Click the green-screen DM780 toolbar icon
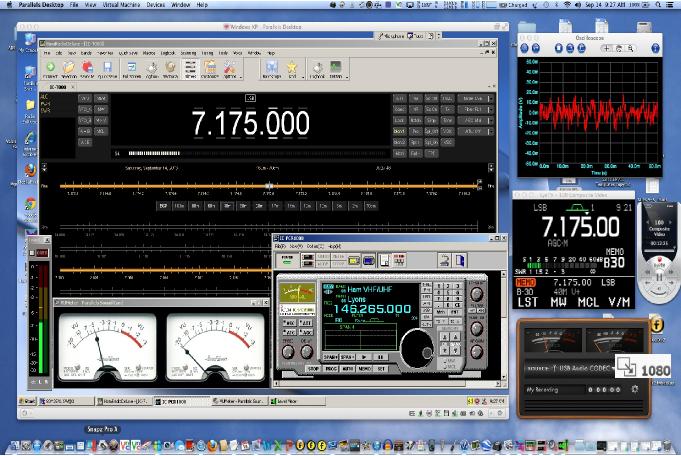Screen dimensions: 681x456 coord(336,66)
